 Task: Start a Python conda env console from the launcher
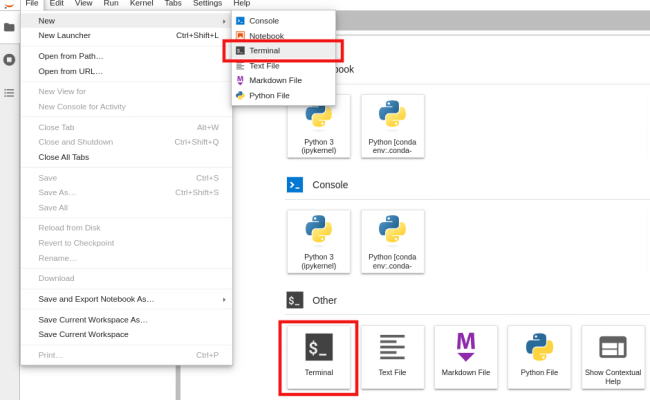tap(392, 242)
